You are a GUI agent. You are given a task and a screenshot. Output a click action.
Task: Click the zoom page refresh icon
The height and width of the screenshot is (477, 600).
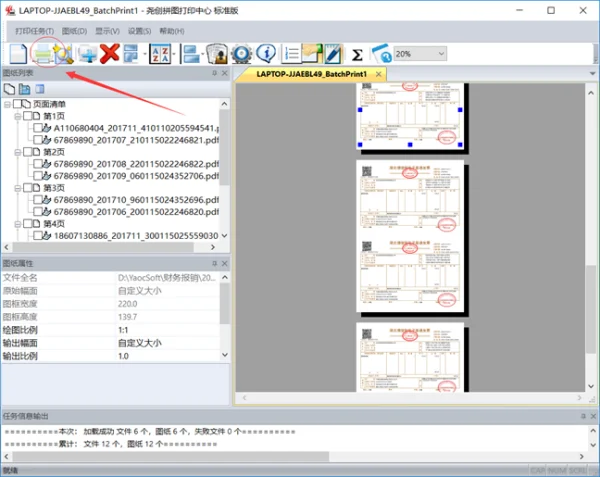click(x=381, y=54)
